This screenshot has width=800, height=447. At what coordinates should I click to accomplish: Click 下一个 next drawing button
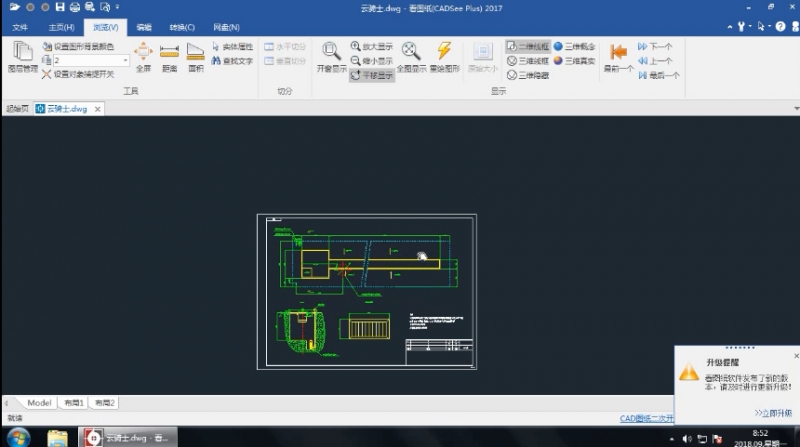pos(655,46)
